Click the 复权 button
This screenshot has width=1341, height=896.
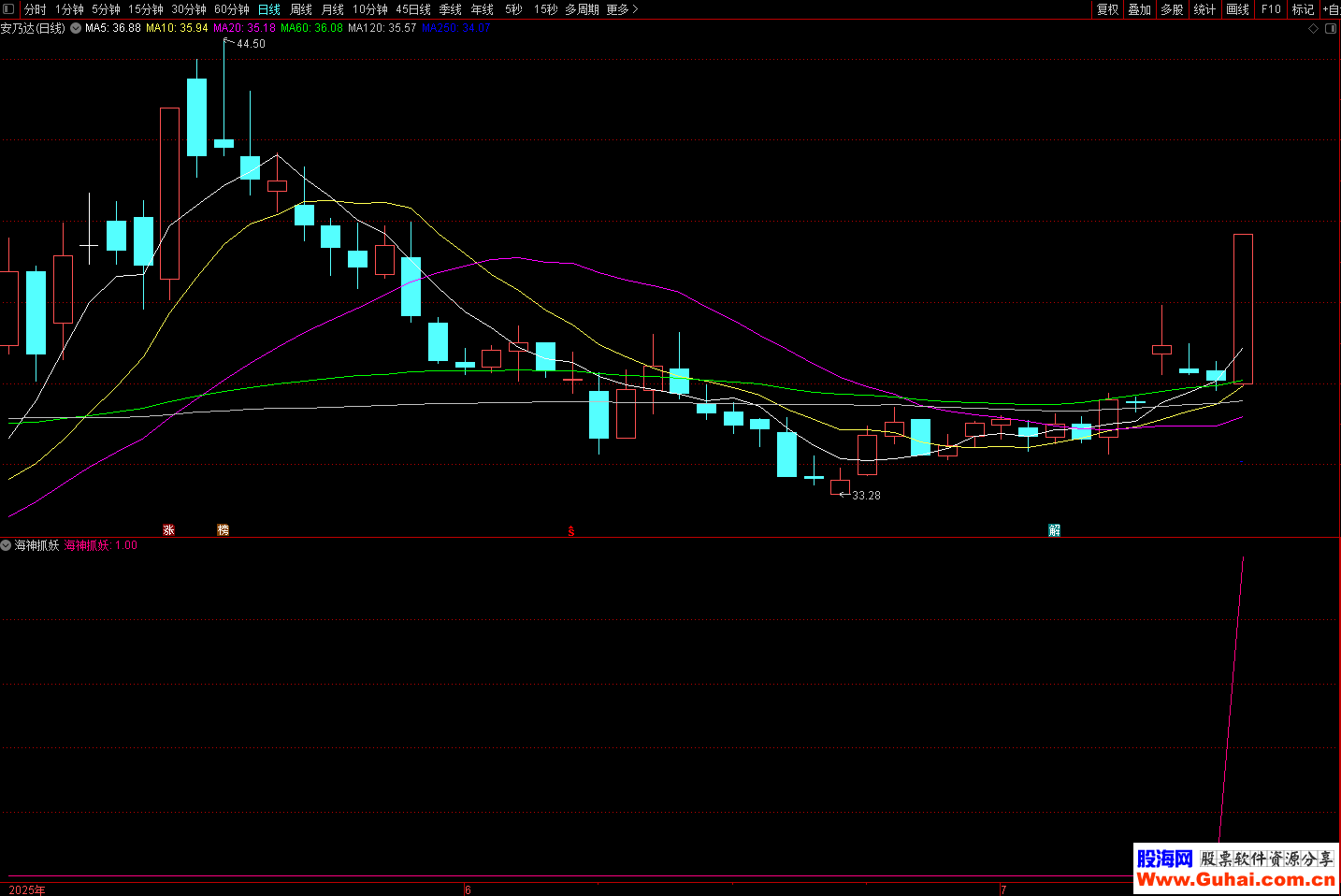coord(1108,9)
